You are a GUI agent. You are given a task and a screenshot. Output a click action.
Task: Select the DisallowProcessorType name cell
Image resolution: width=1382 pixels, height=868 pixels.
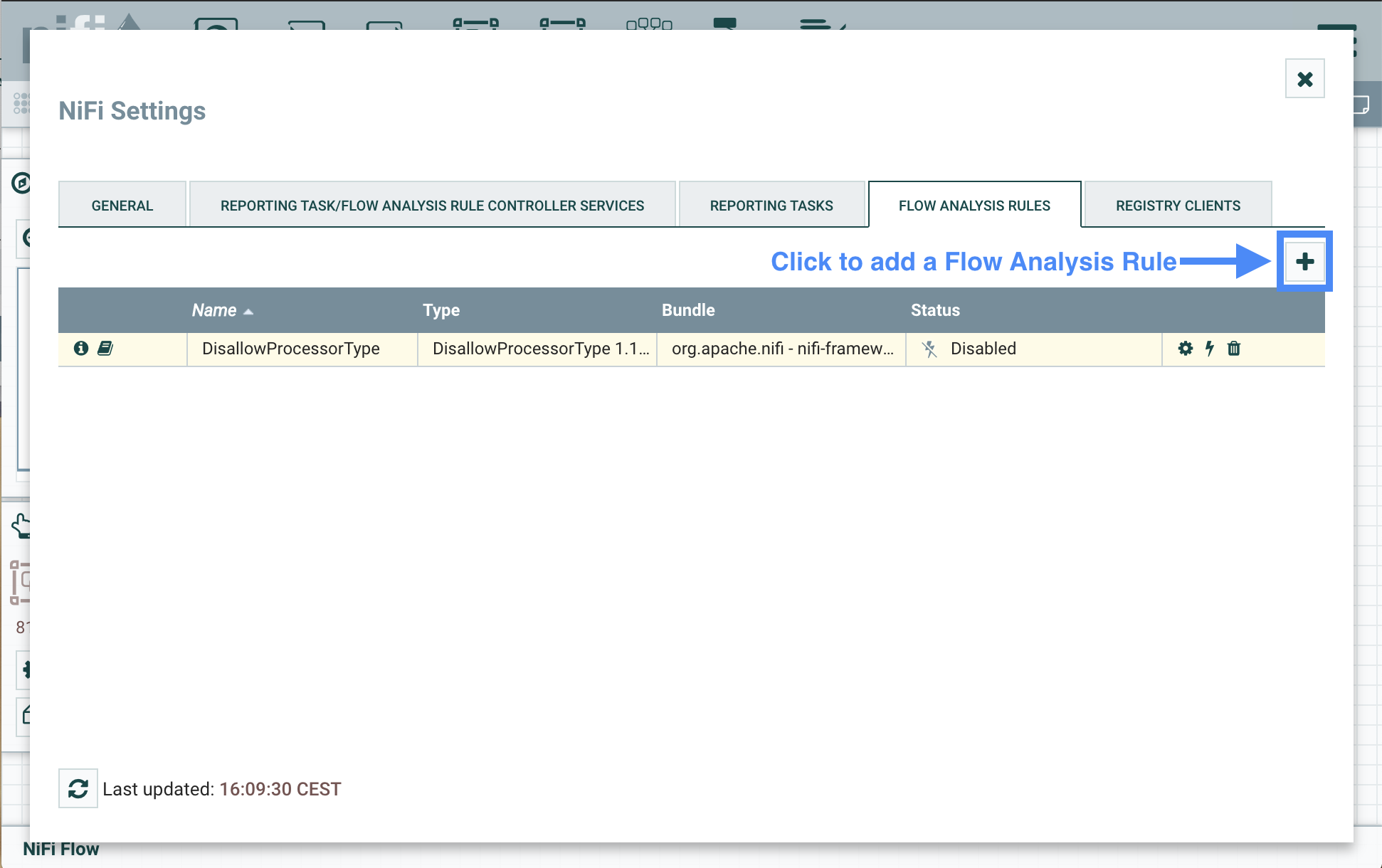click(291, 349)
